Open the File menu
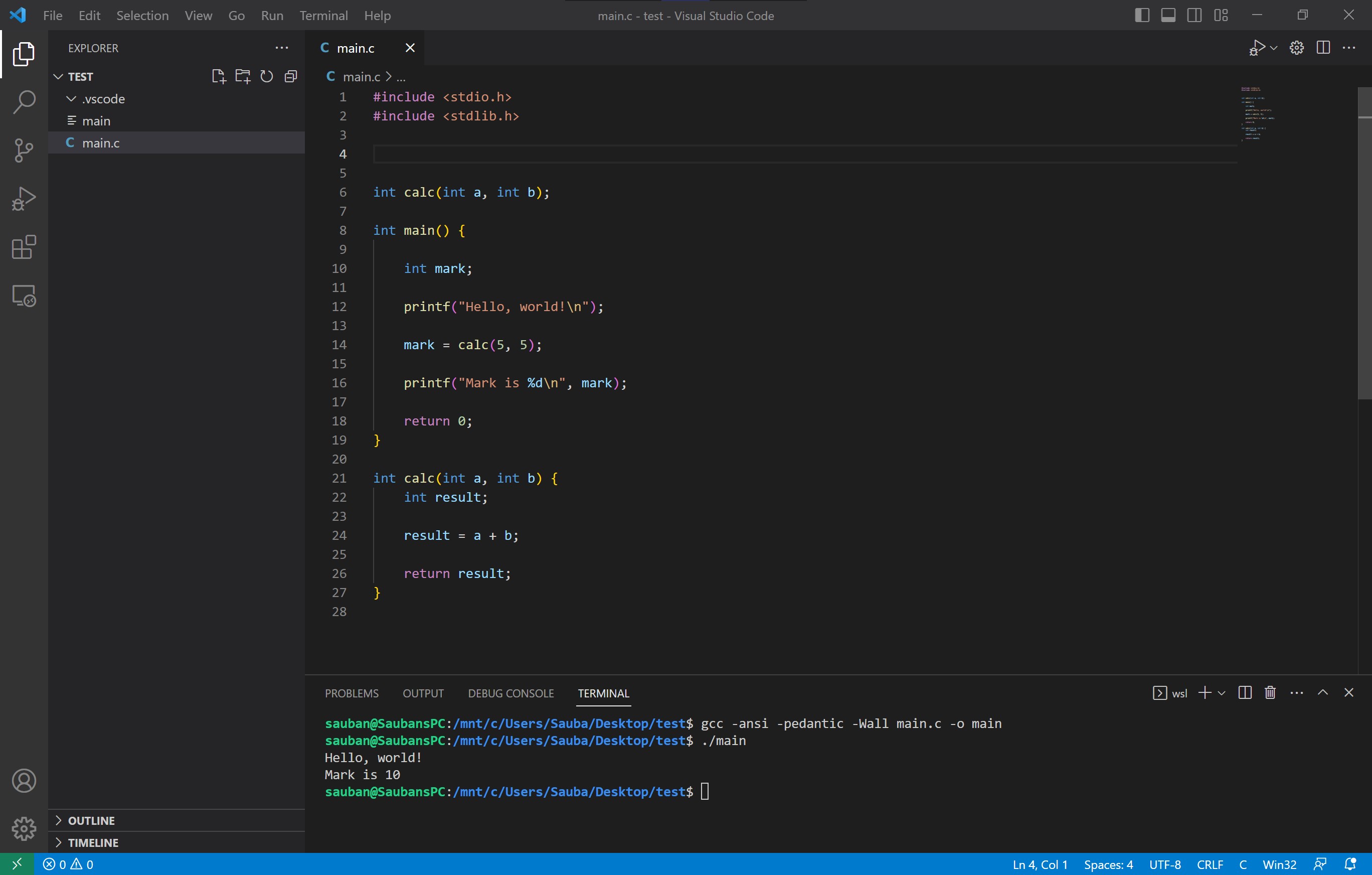Screen dimensions: 1372x875 [x=53, y=16]
